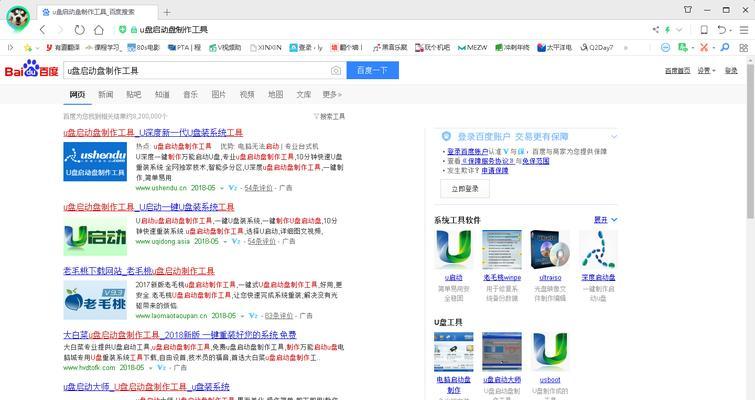The image size is (755, 400).
Task: Open the 黑喜乐窝 bookmark
Action: point(390,48)
